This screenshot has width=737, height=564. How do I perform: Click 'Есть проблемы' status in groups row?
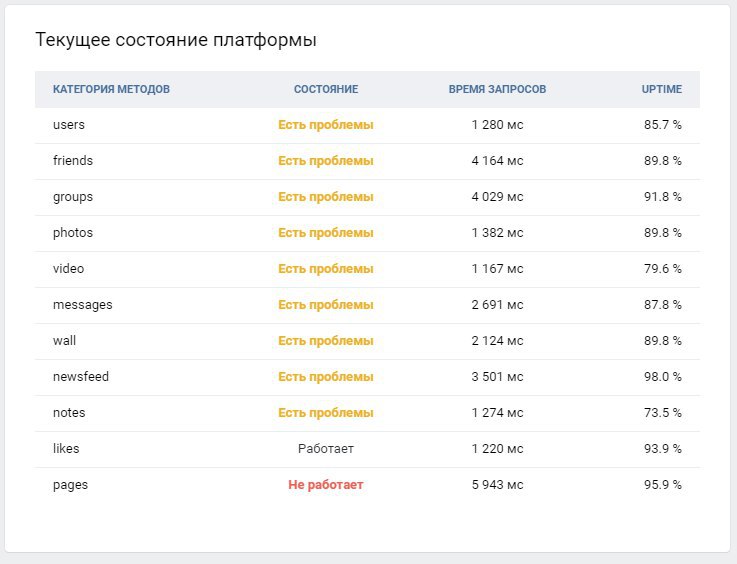326,197
